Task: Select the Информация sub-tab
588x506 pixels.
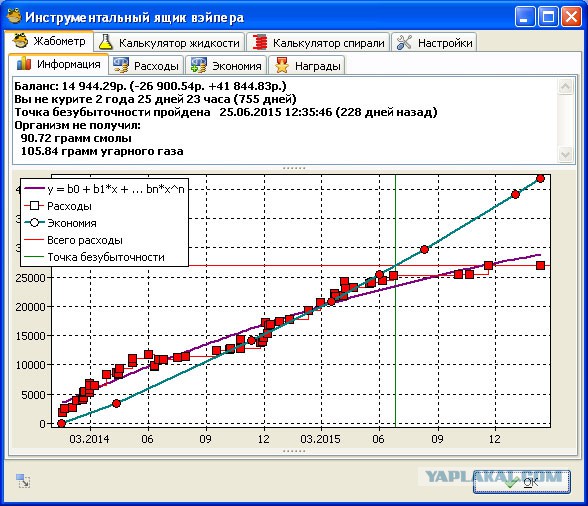Action: tap(58, 64)
